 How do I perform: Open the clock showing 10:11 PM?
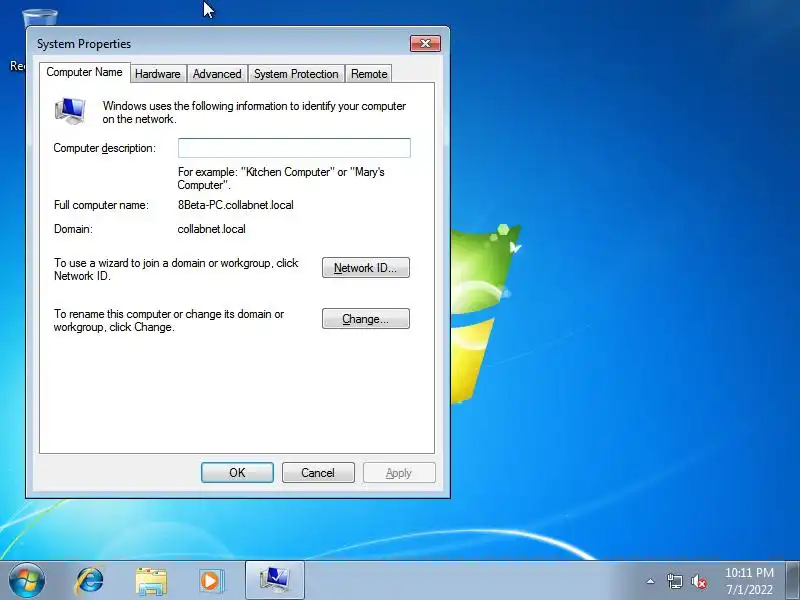point(749,573)
